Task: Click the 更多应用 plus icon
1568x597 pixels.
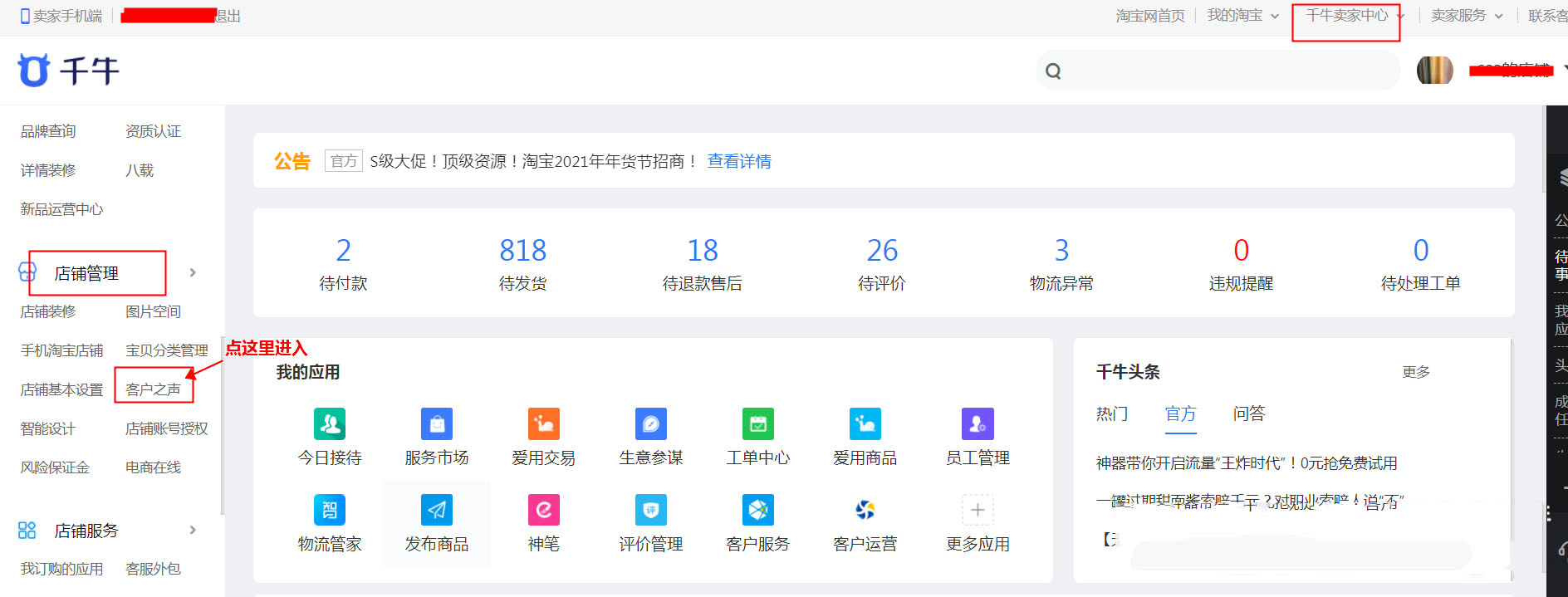Action: pyautogui.click(x=978, y=510)
